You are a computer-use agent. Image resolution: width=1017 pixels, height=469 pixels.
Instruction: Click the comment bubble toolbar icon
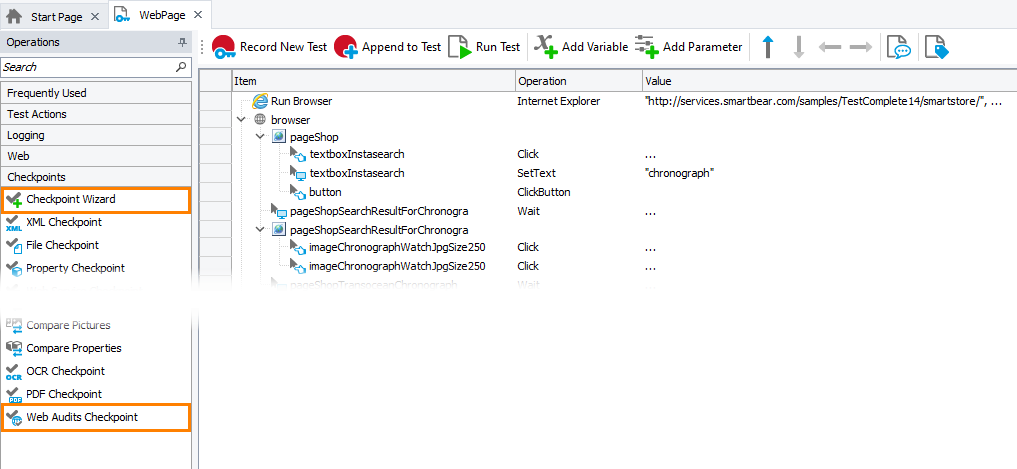899,47
